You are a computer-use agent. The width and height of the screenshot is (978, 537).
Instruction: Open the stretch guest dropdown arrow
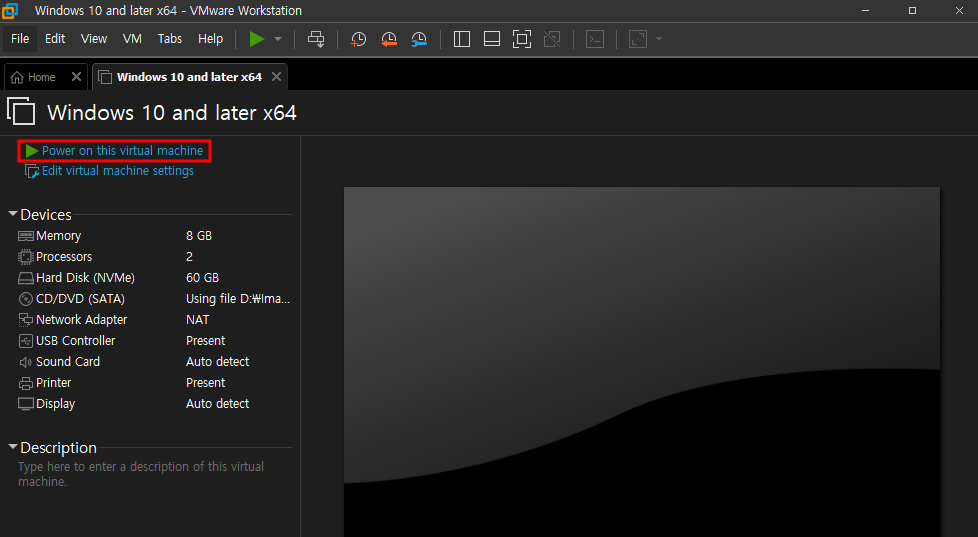[659, 39]
